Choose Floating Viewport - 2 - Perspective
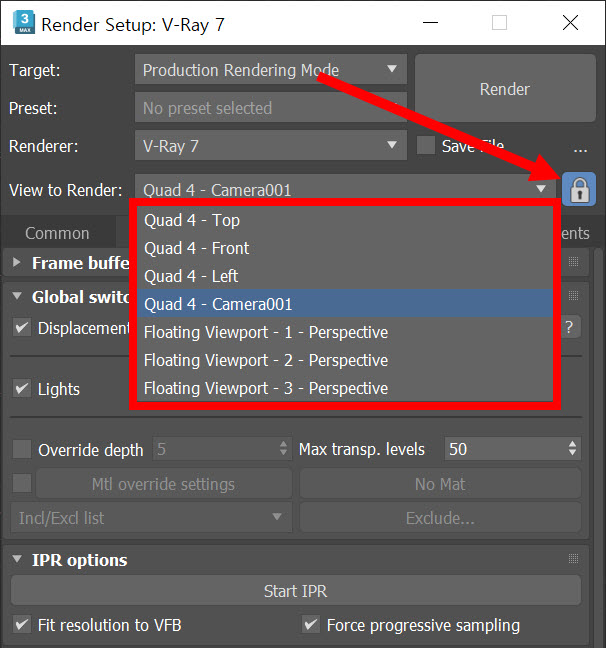The width and height of the screenshot is (606, 648). pyautogui.click(x=345, y=360)
